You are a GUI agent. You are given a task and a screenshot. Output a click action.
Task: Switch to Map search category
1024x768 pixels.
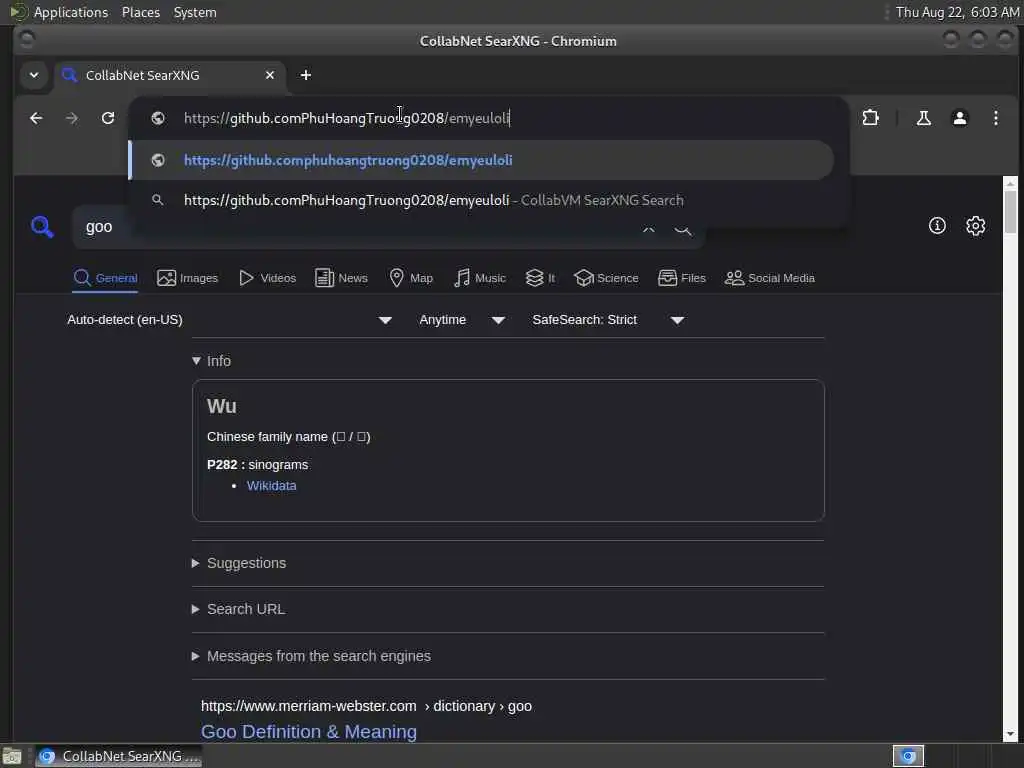coord(411,278)
